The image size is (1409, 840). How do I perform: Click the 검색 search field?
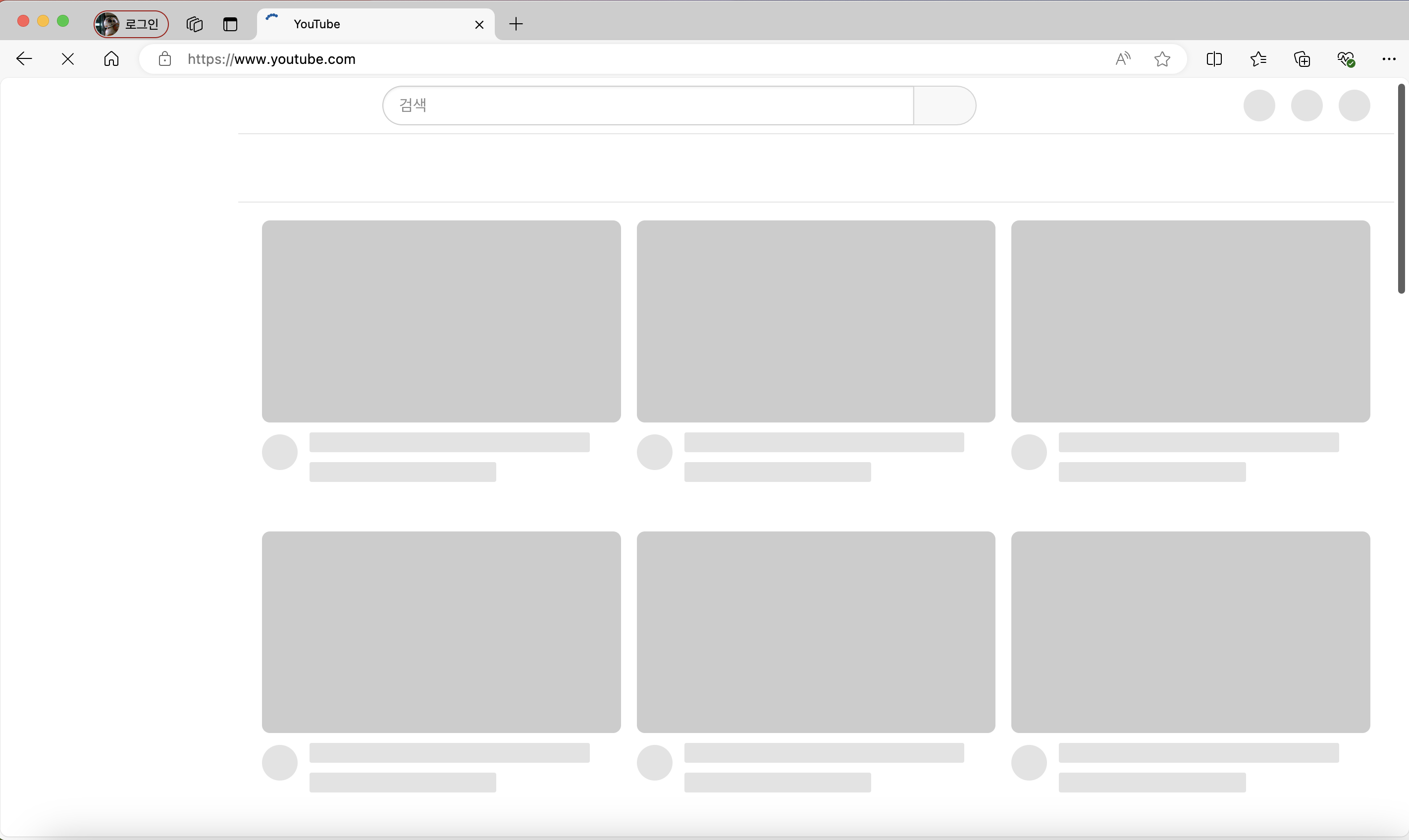(x=648, y=105)
